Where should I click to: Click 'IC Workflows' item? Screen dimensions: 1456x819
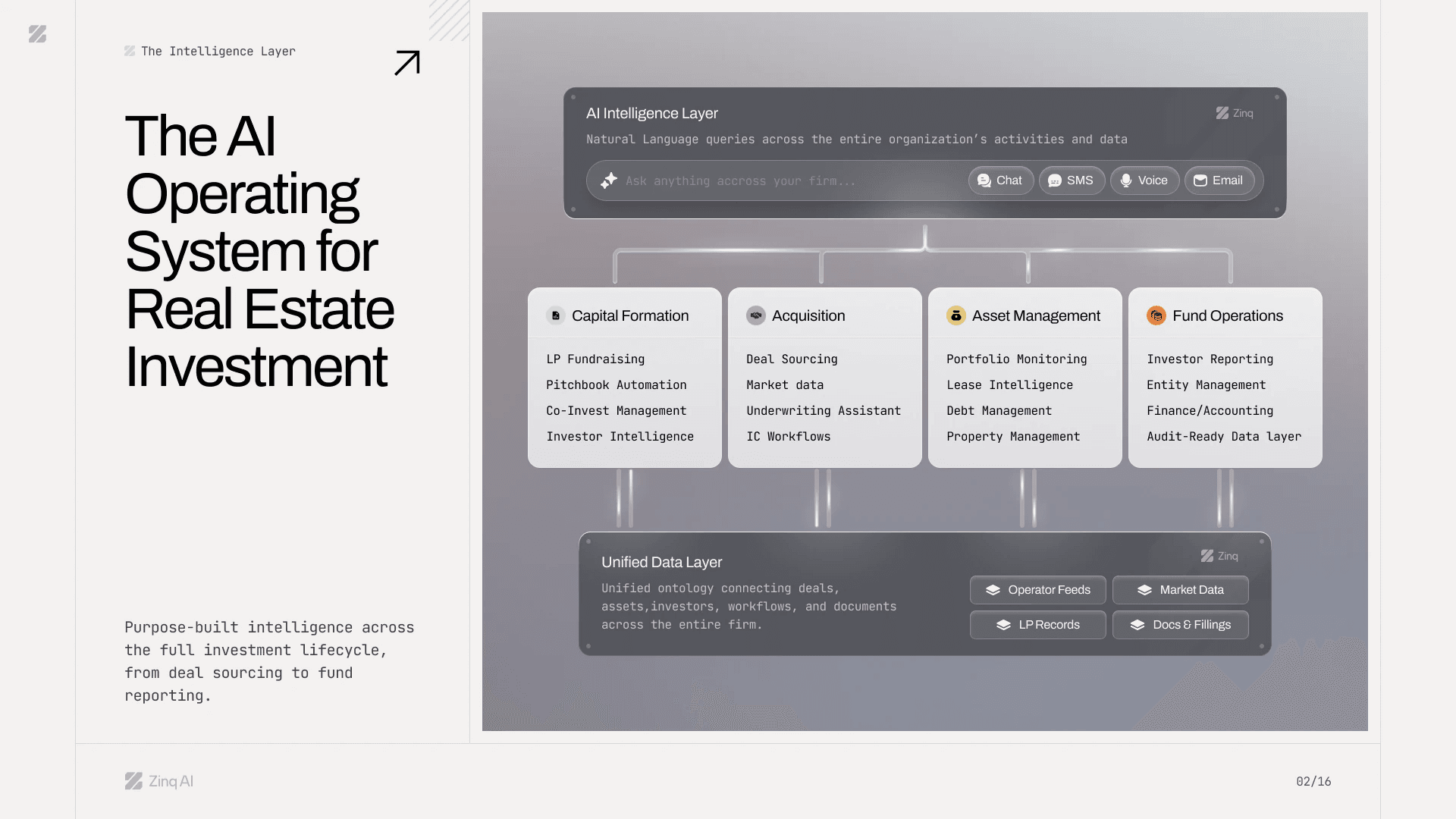[789, 437]
